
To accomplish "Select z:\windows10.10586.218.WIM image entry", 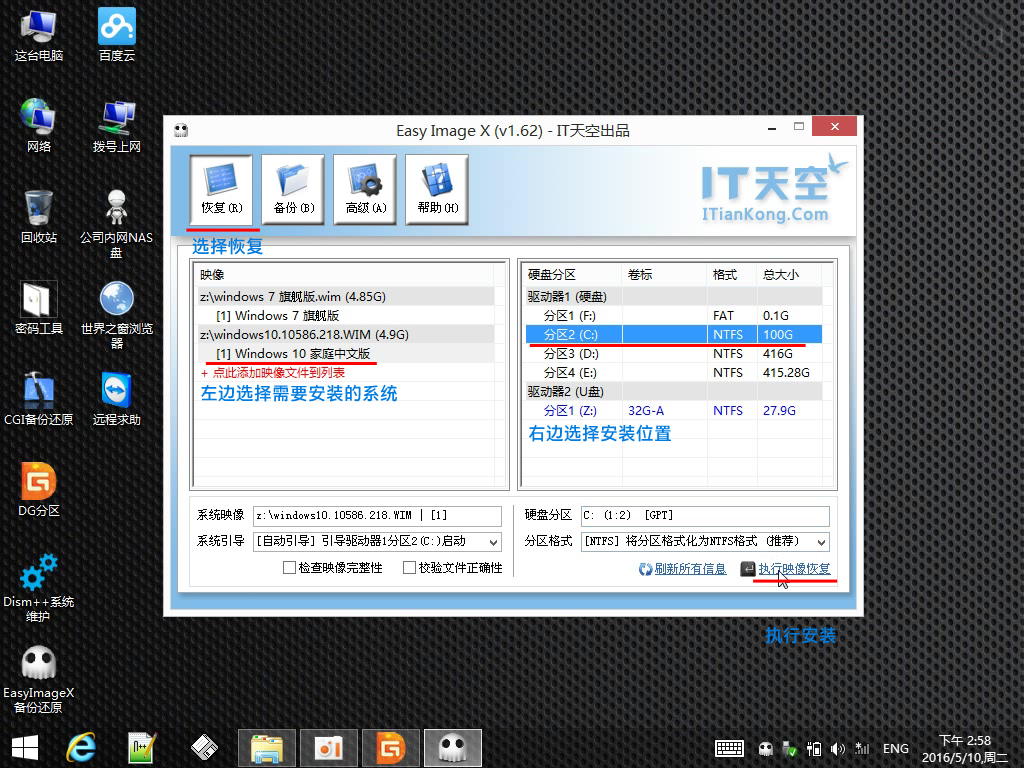I will coord(345,334).
